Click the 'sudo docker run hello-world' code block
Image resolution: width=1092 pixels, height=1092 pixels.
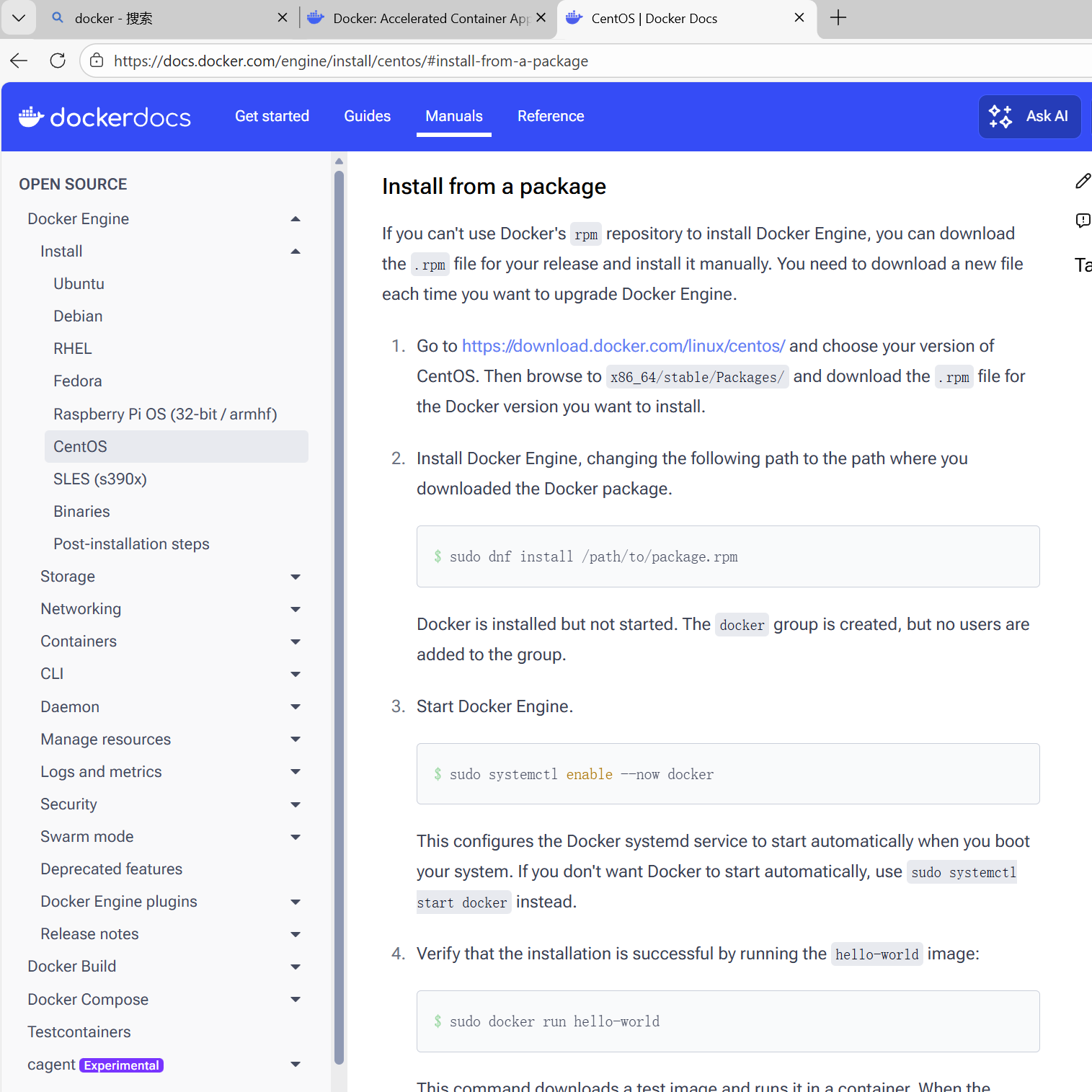point(728,1021)
